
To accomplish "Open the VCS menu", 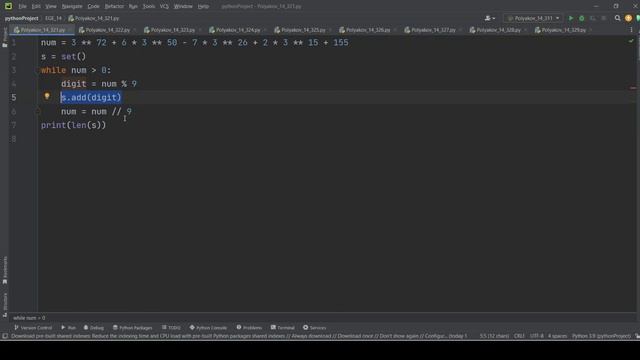I will tap(164, 7).
